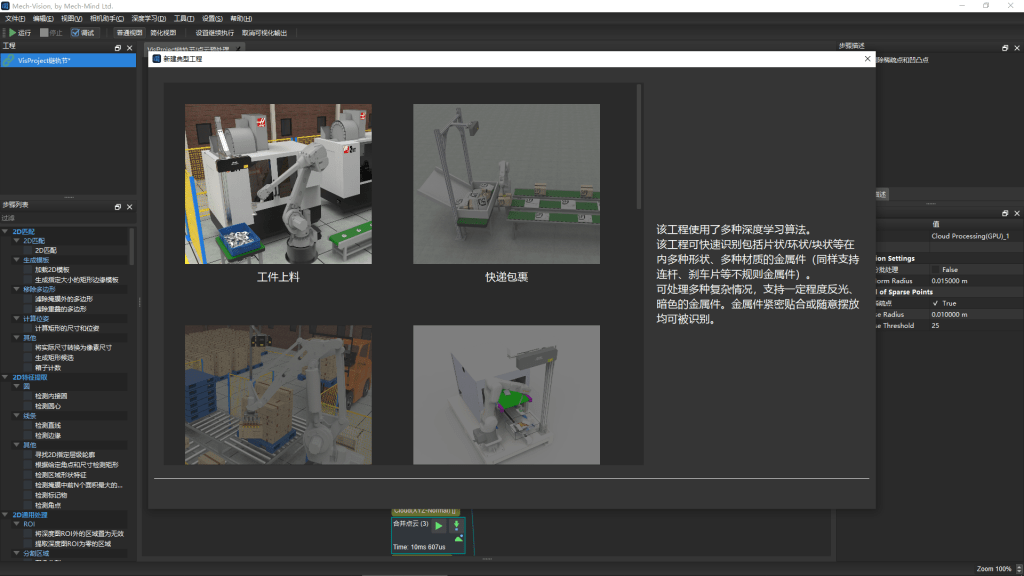This screenshot has width=1024, height=576.
Task: Open the 深度学习 menu
Action: click(149, 18)
